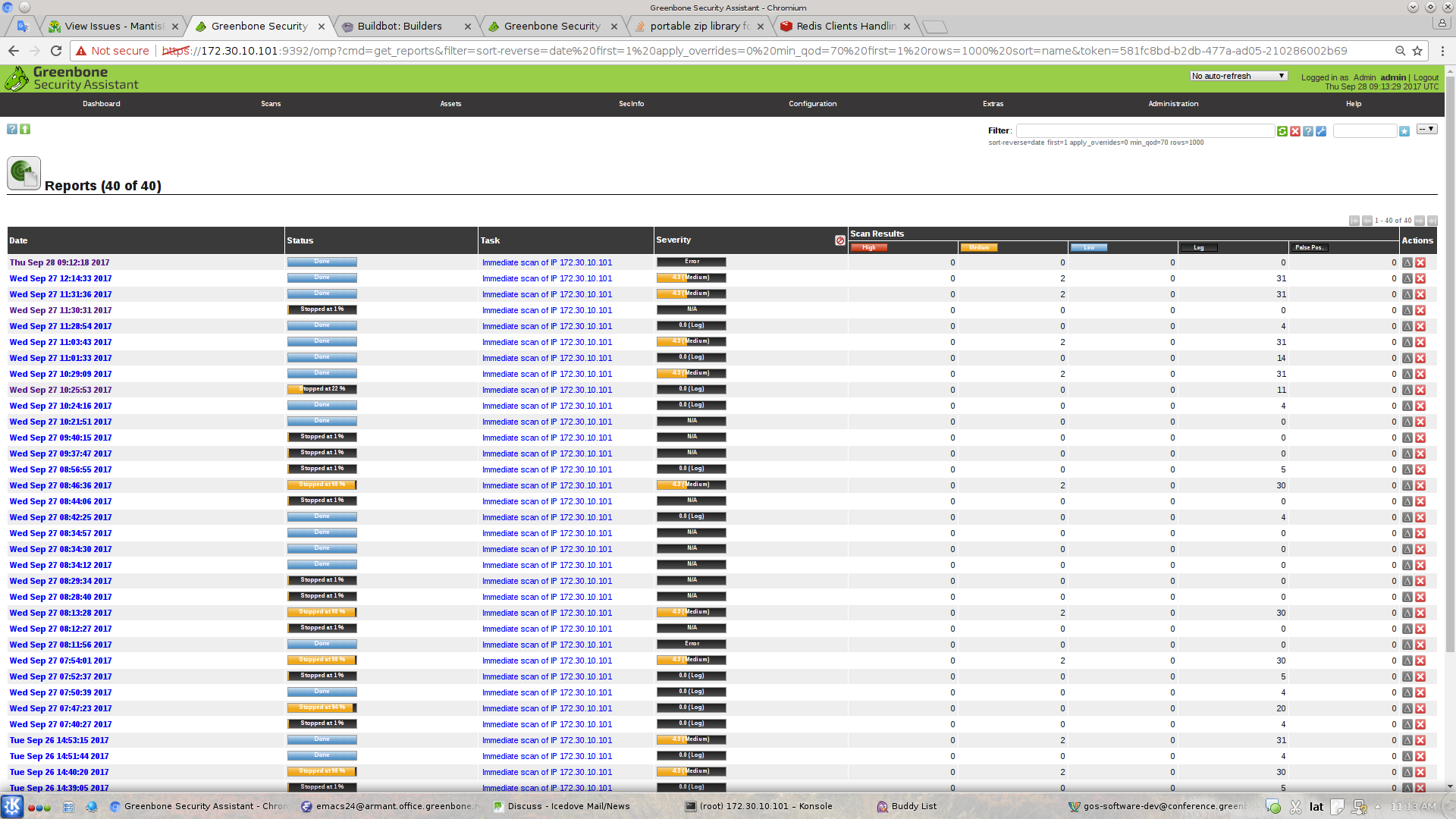Switch to Buildbot: Builders tab
Screen dimensions: 1456x819
[406, 26]
